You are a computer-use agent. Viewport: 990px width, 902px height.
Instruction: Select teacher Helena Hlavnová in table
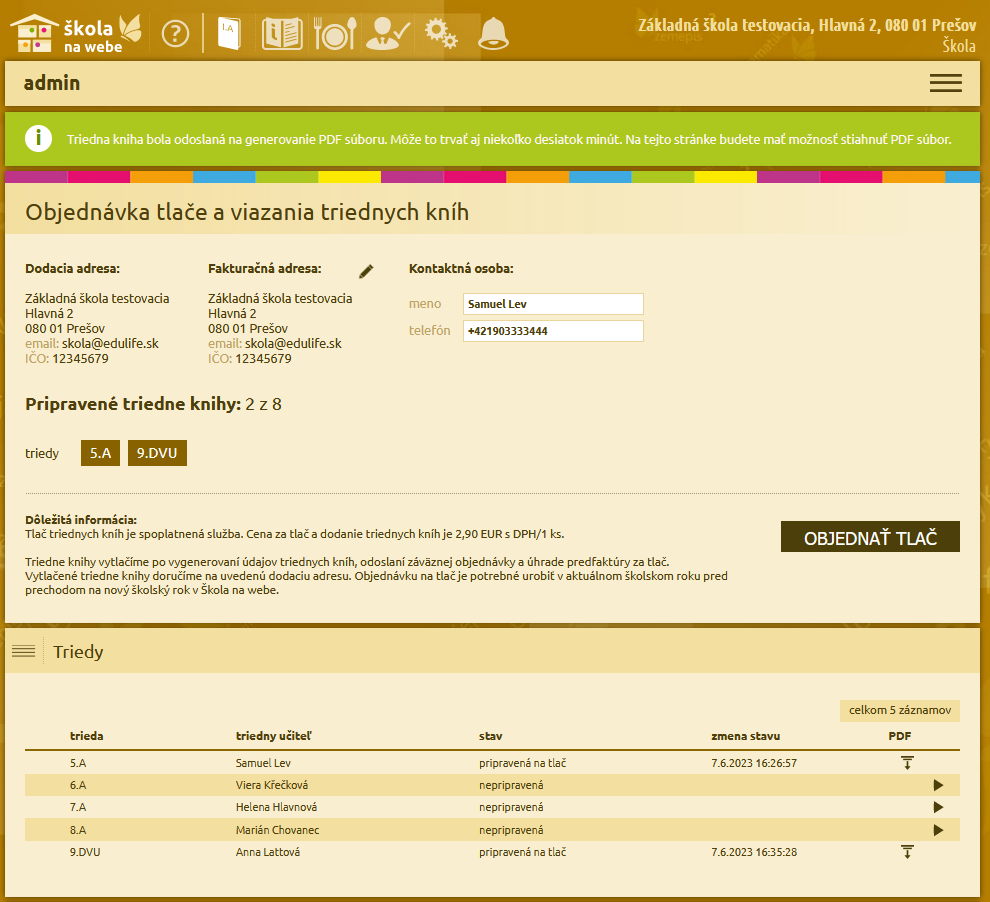pyautogui.click(x=277, y=807)
